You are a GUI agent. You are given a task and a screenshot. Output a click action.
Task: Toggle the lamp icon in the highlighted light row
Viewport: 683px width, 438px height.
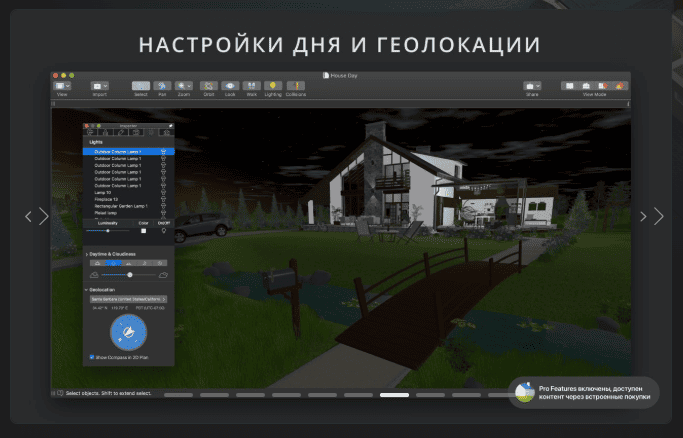tap(163, 152)
